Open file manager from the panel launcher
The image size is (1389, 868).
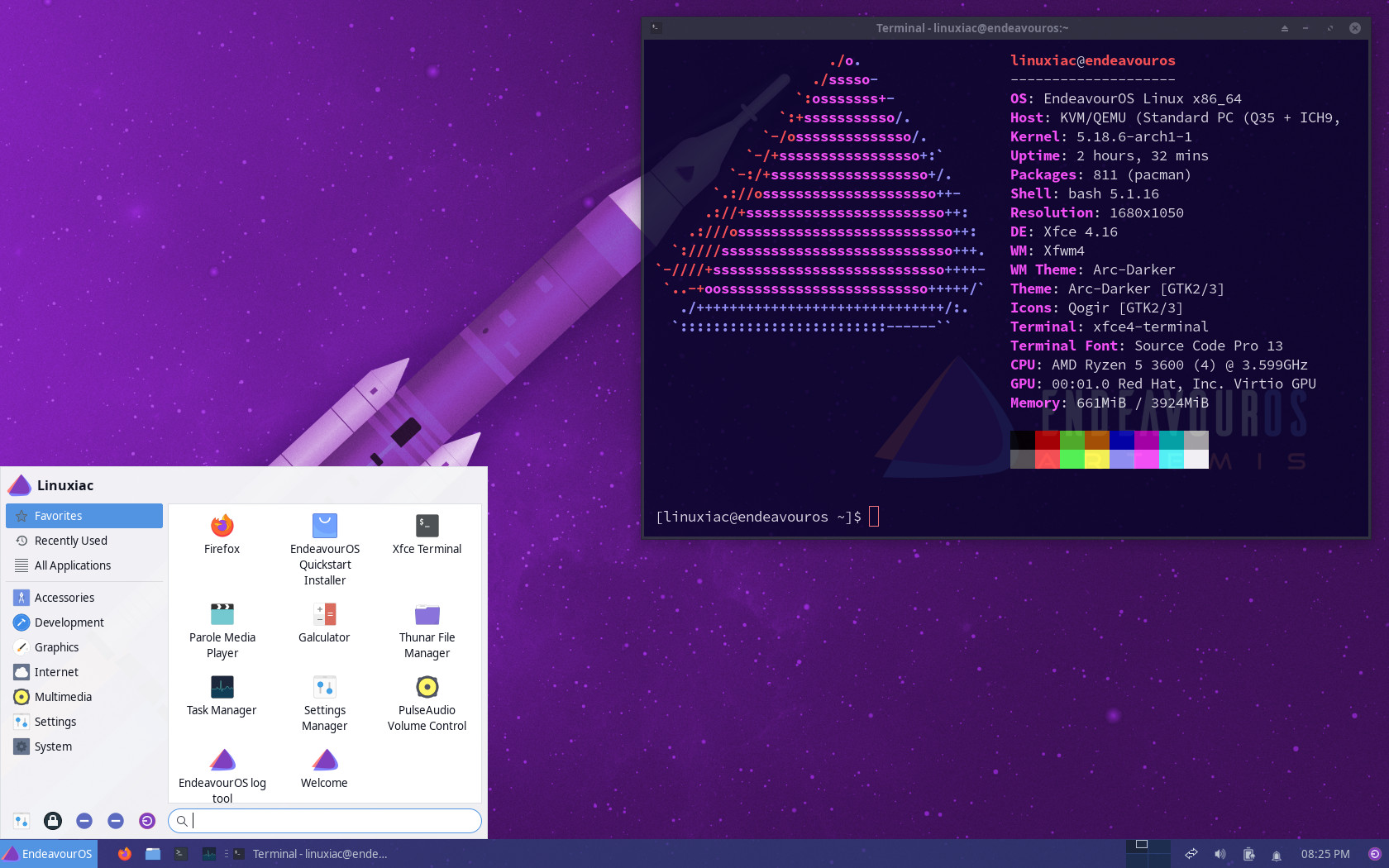pyautogui.click(x=153, y=854)
